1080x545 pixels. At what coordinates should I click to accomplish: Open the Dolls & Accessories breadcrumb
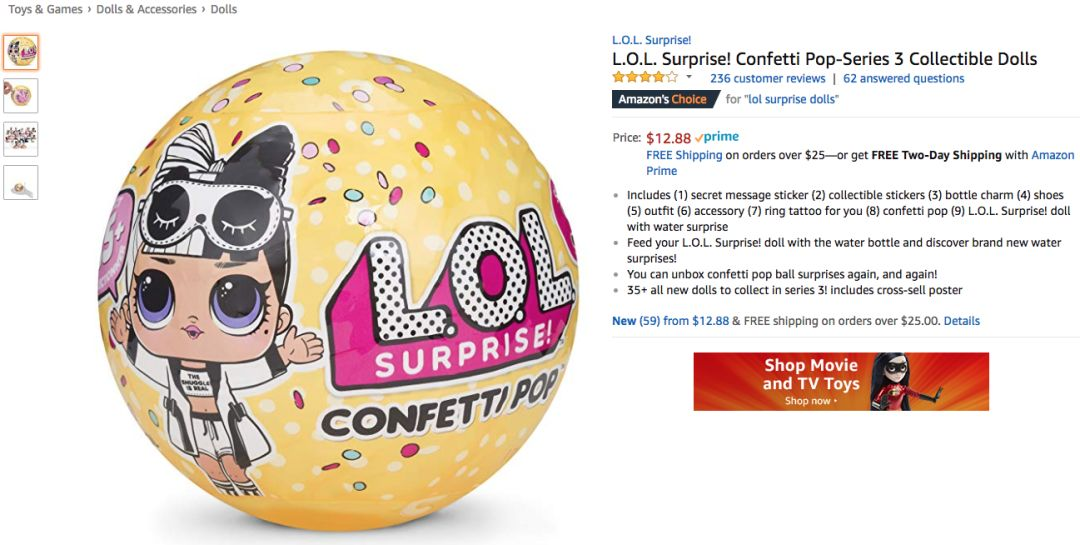click(147, 10)
